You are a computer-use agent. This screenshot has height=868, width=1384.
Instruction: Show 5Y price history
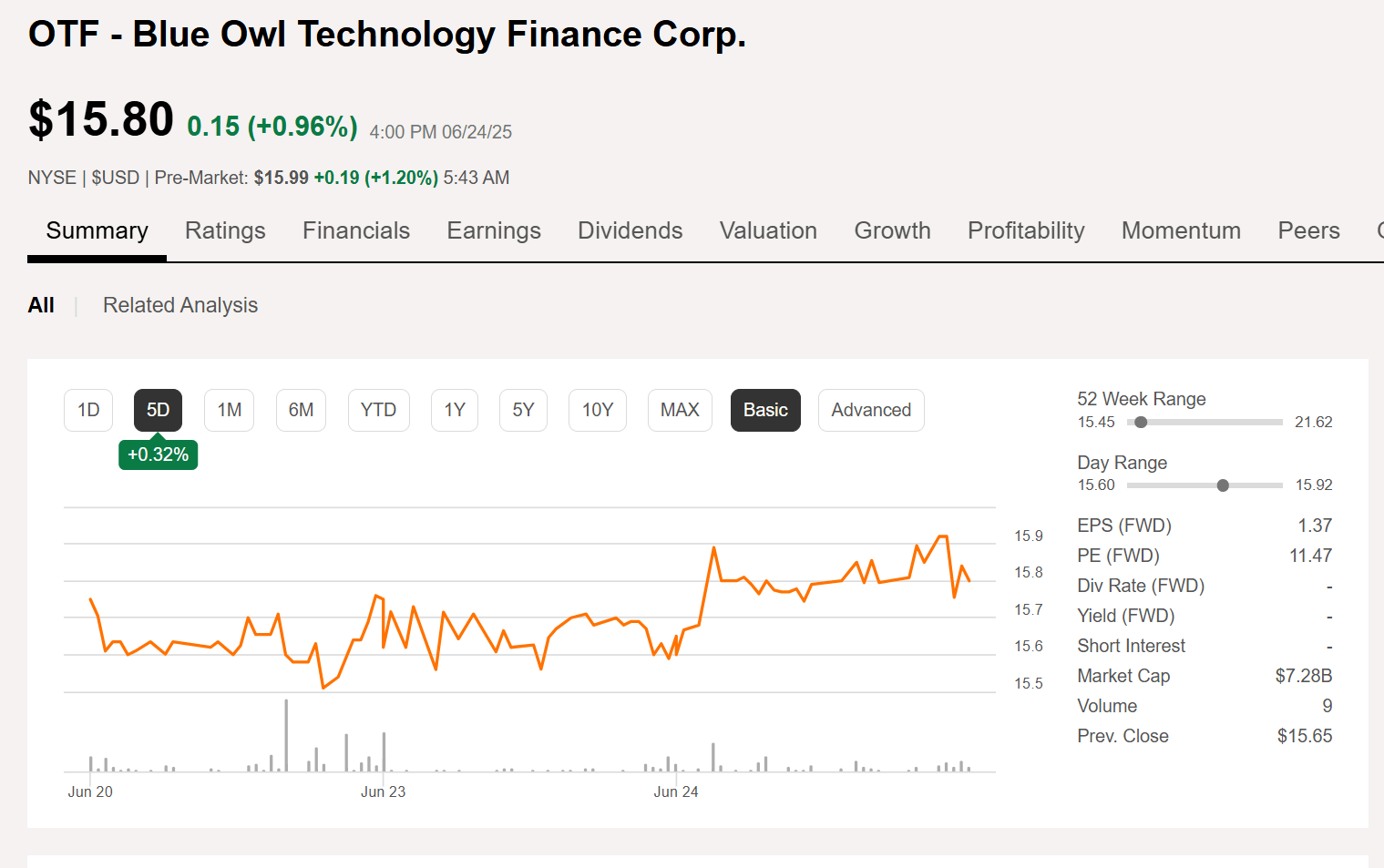coord(523,410)
